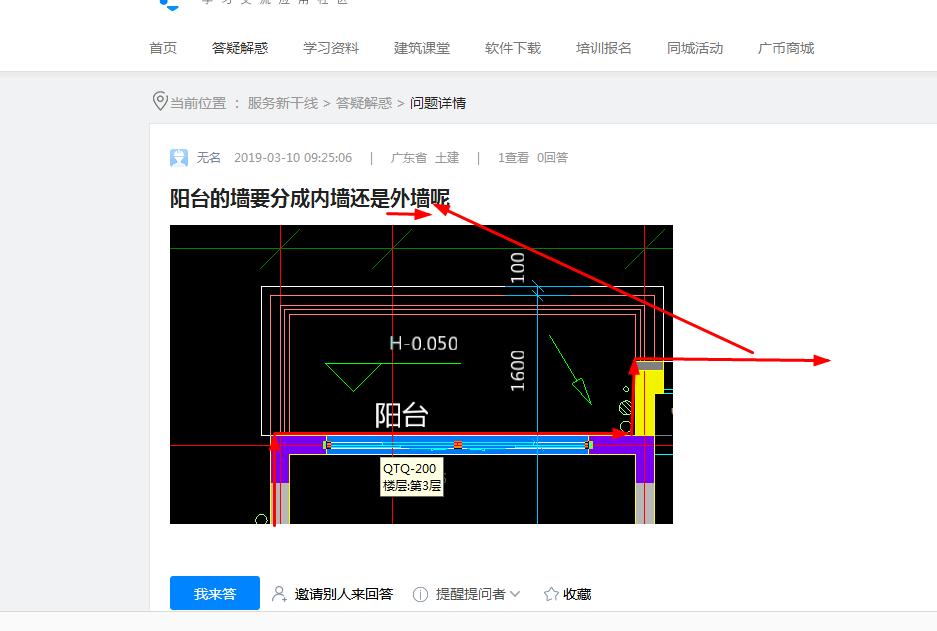Click the question title 阳台的墙要分成内墙还是外墙呢
Viewport: 937px width, 631px height.
coord(310,198)
